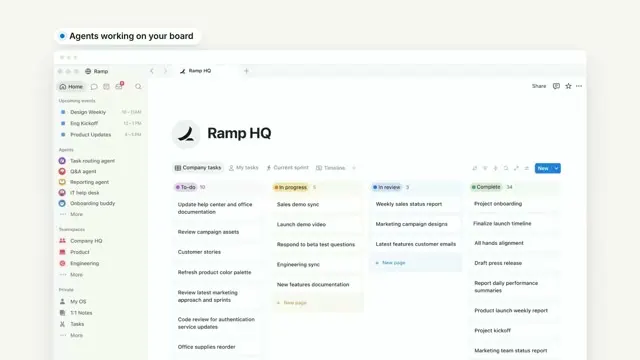Viewport: 640px width, 360px height.
Task: Add new page in the In review column
Action: pos(391,263)
